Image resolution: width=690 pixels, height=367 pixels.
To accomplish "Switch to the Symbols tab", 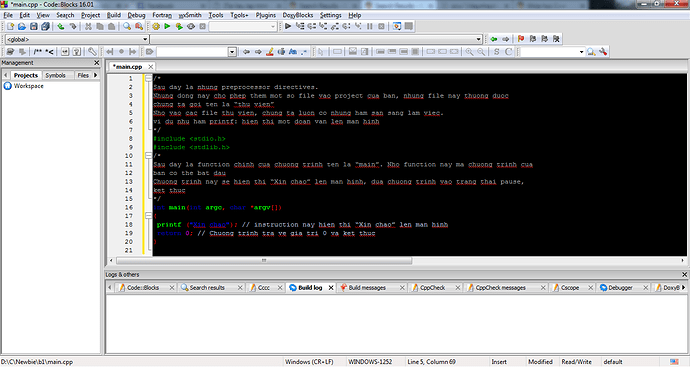I will 55,75.
